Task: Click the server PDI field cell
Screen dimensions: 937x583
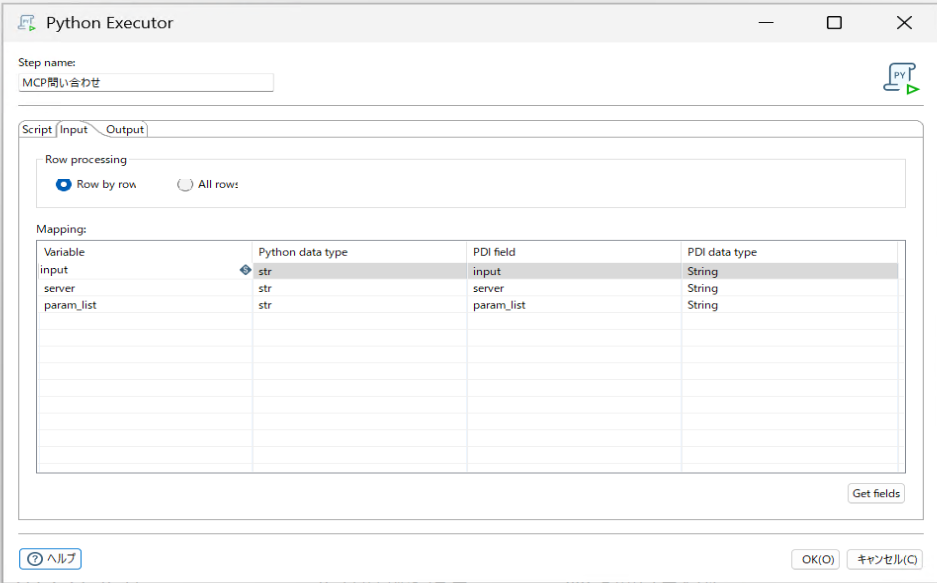Action: point(574,288)
